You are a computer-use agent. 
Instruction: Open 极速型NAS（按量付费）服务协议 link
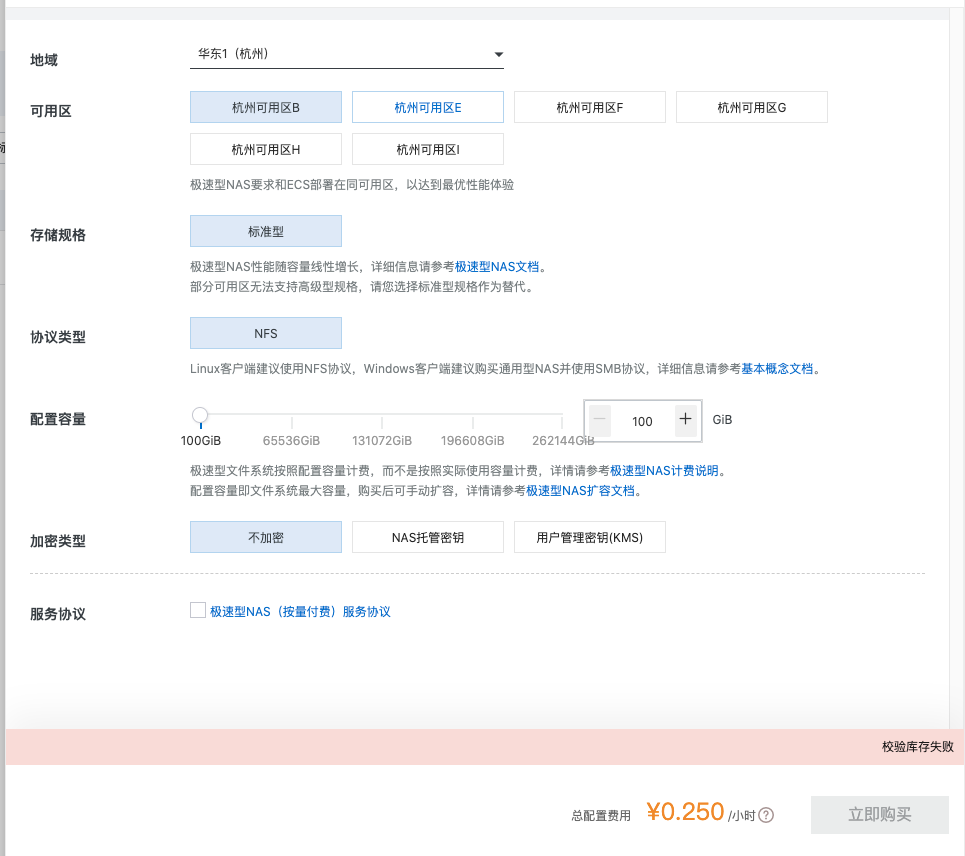click(x=300, y=612)
